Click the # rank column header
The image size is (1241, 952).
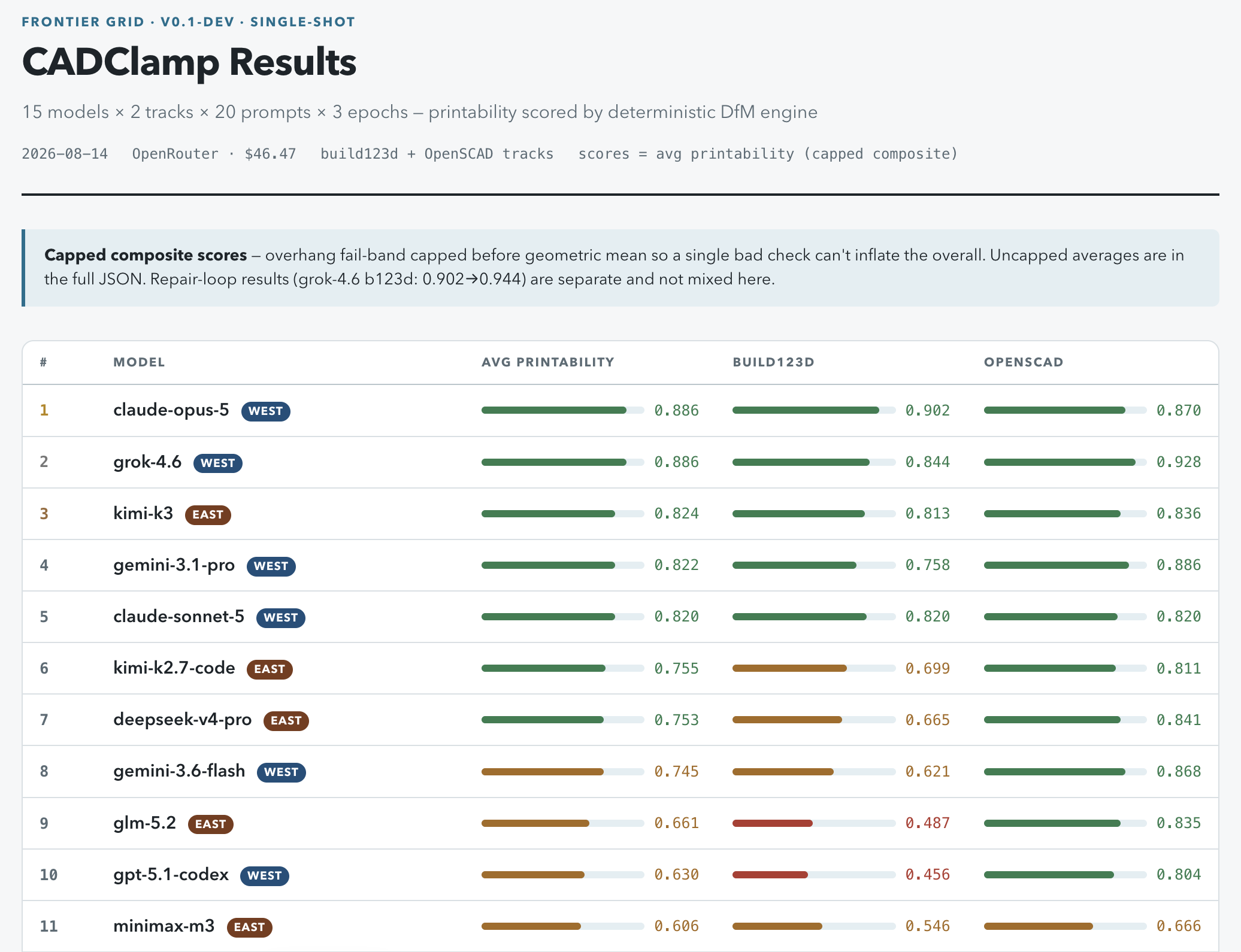pos(44,362)
